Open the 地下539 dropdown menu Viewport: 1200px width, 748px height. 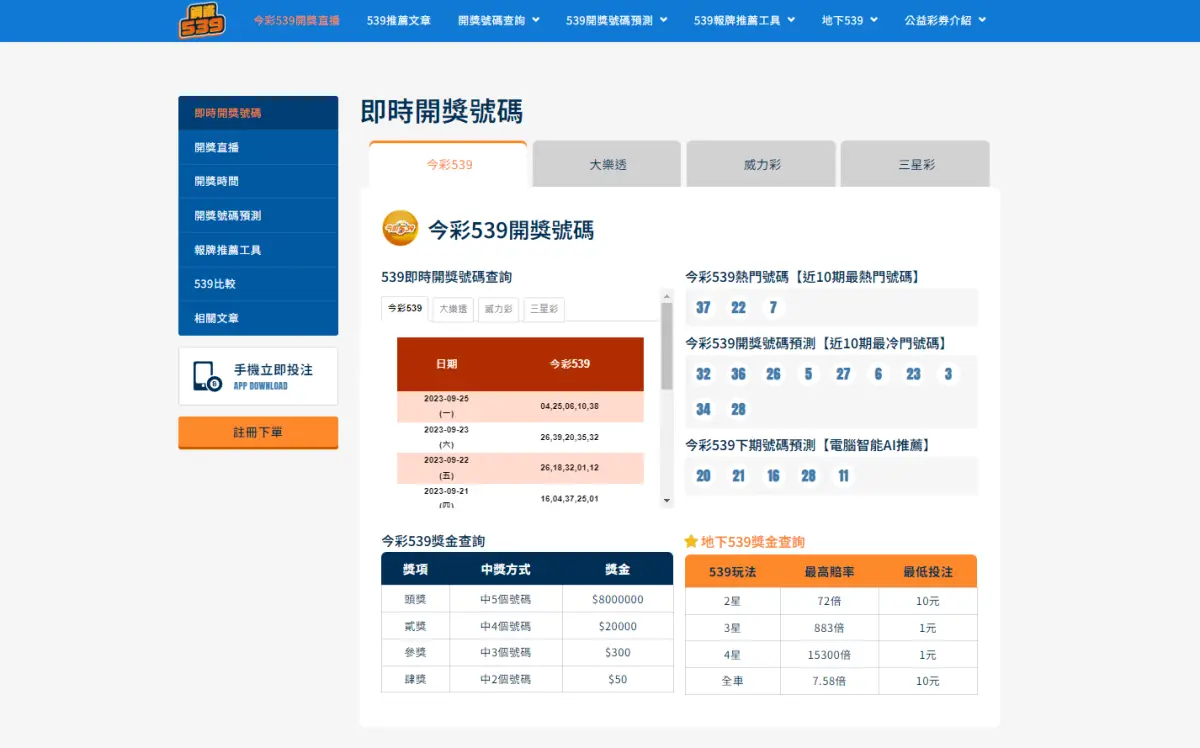(849, 20)
